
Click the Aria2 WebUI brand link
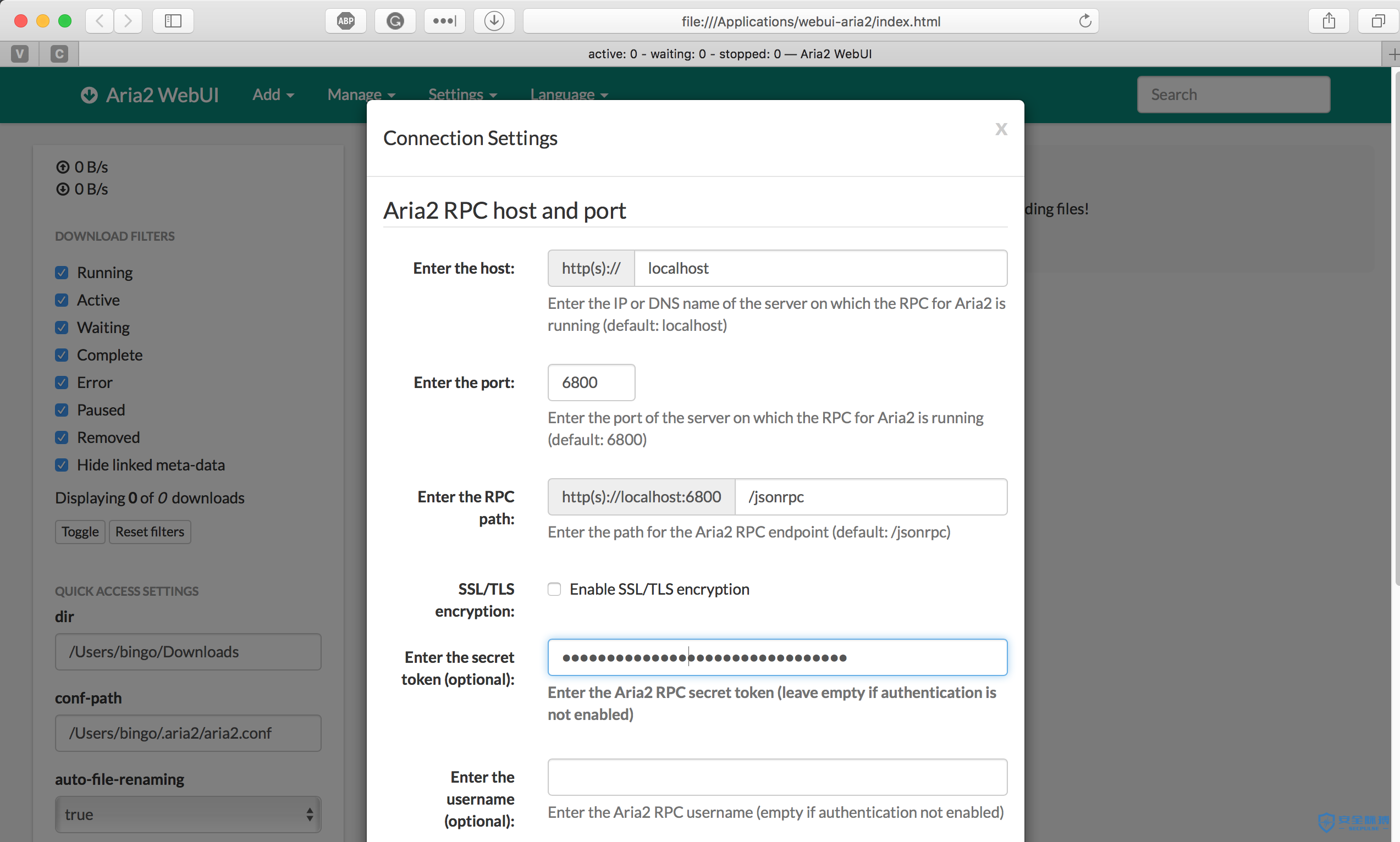point(150,95)
